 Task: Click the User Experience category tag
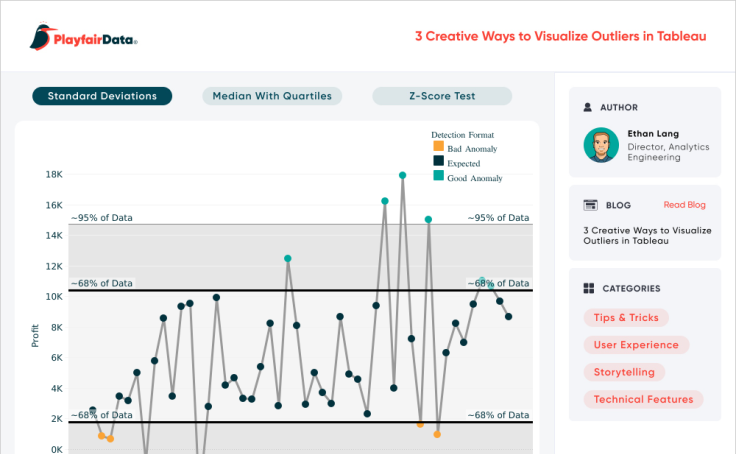(636, 345)
